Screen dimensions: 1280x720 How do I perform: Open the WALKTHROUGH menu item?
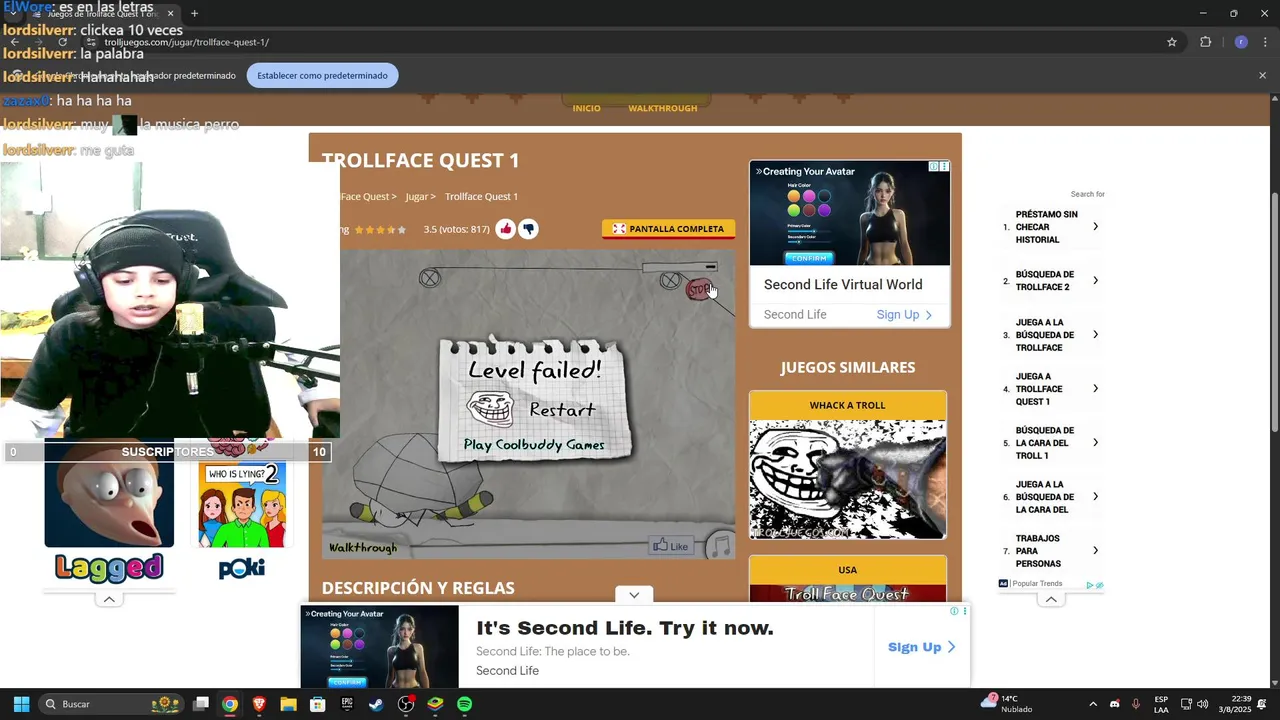pos(663,108)
